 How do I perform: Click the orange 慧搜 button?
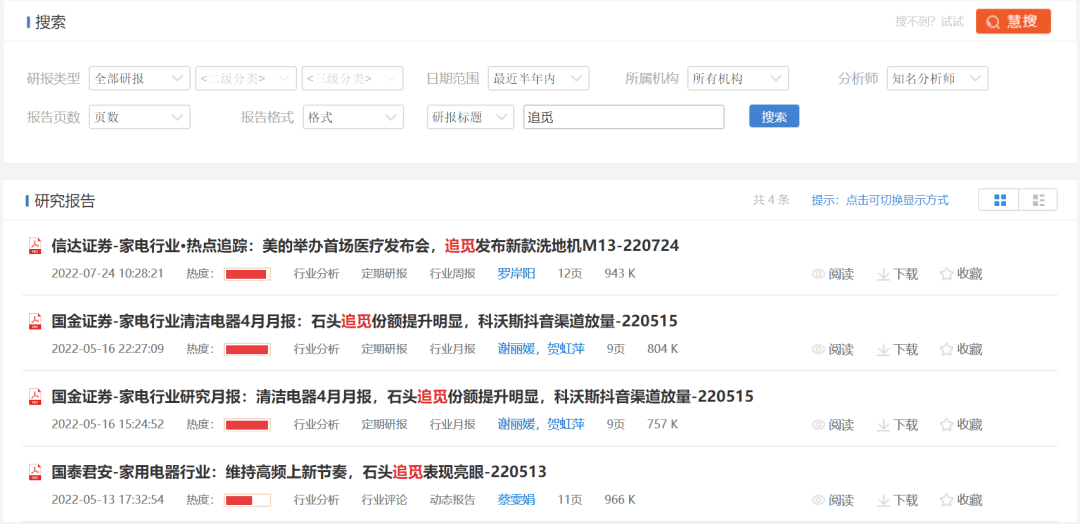pyautogui.click(x=1013, y=21)
